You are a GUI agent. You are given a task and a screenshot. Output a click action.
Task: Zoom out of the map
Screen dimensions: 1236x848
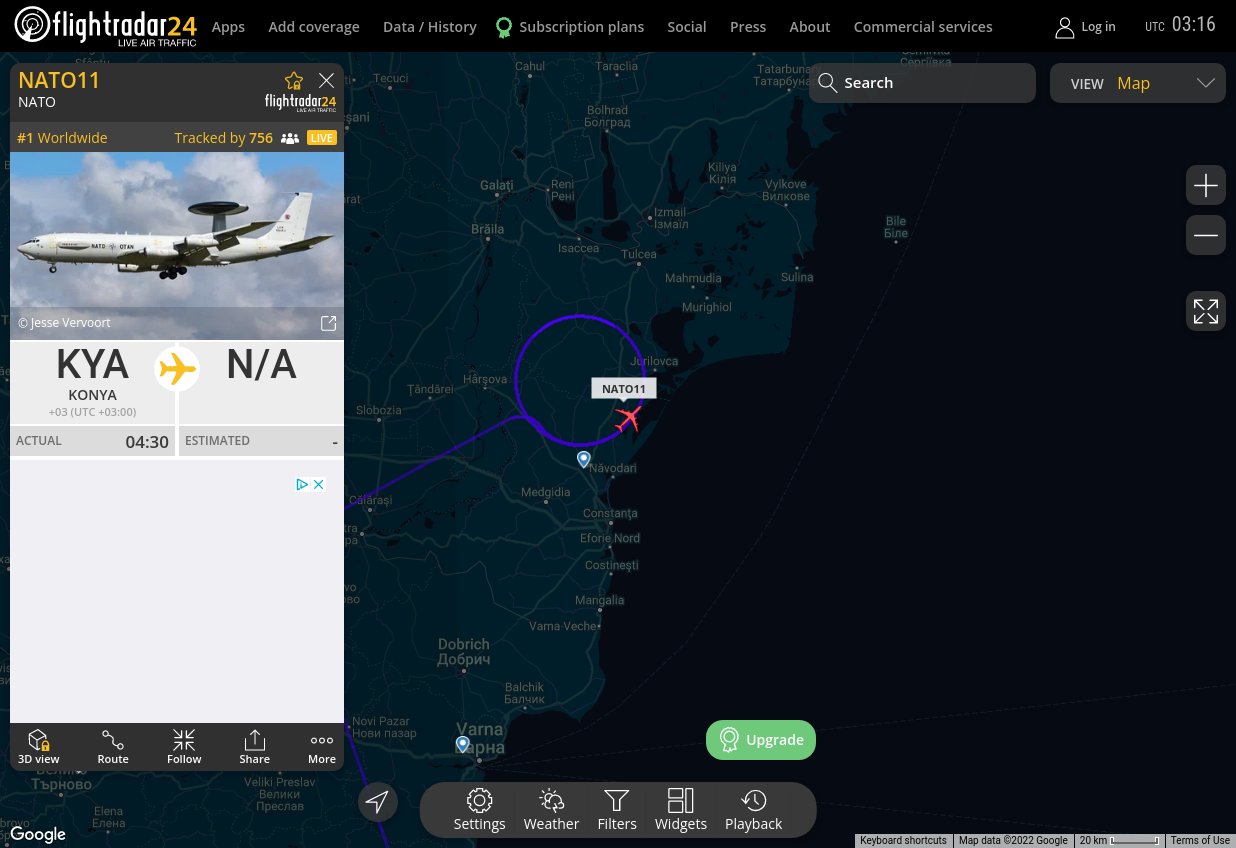[x=1206, y=236]
